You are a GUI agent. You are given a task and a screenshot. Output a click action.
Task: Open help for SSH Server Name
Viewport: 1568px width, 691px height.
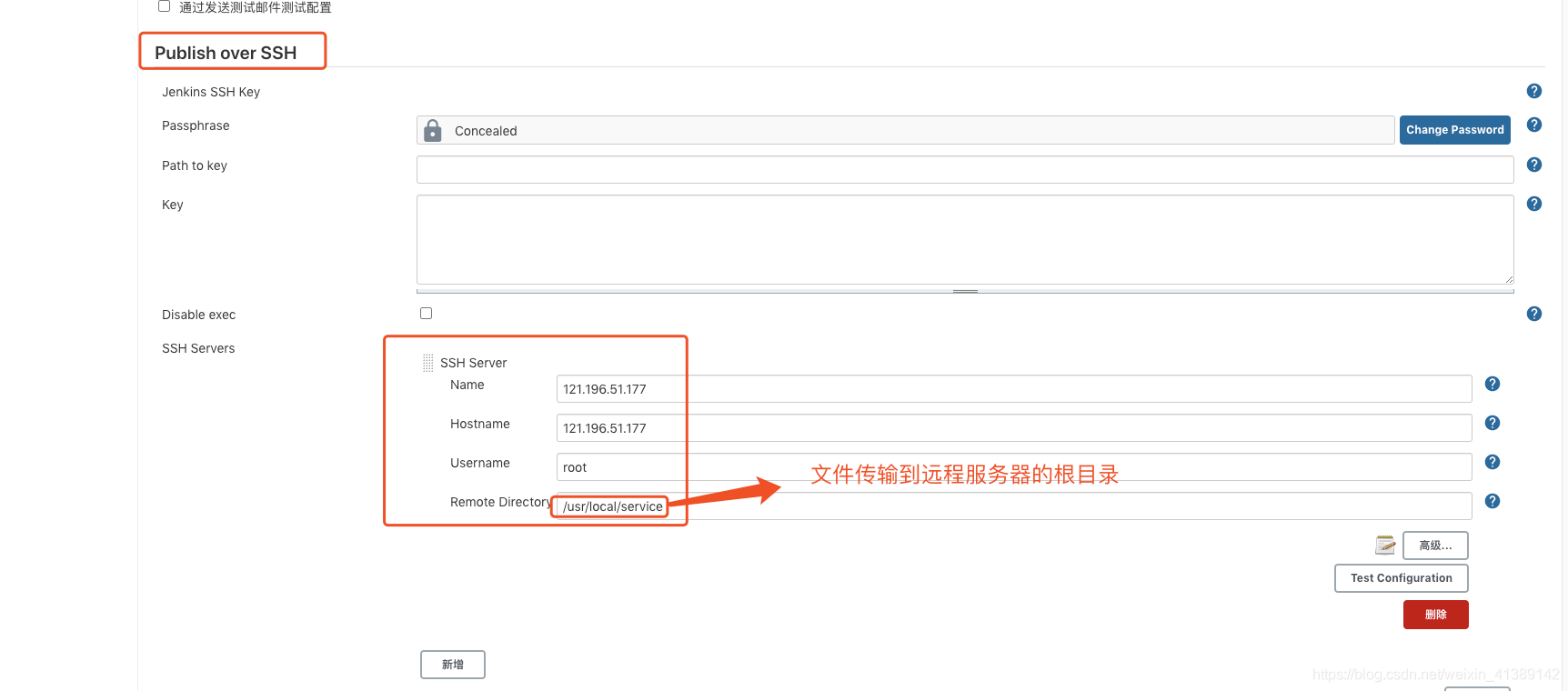[1493, 384]
